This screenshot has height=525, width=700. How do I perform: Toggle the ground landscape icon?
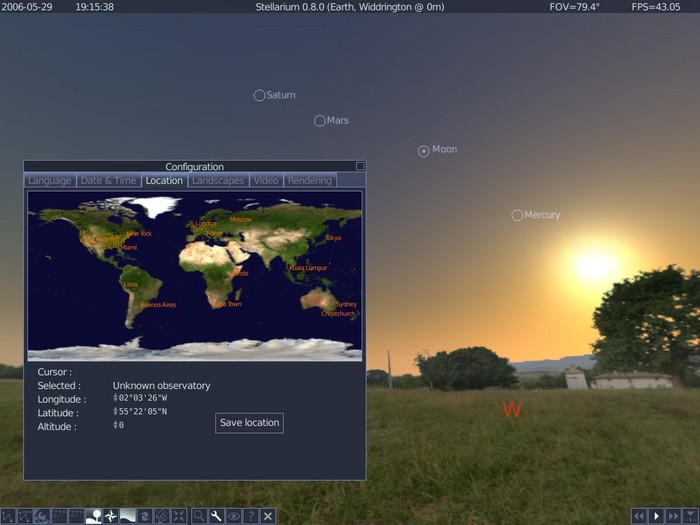coord(93,516)
